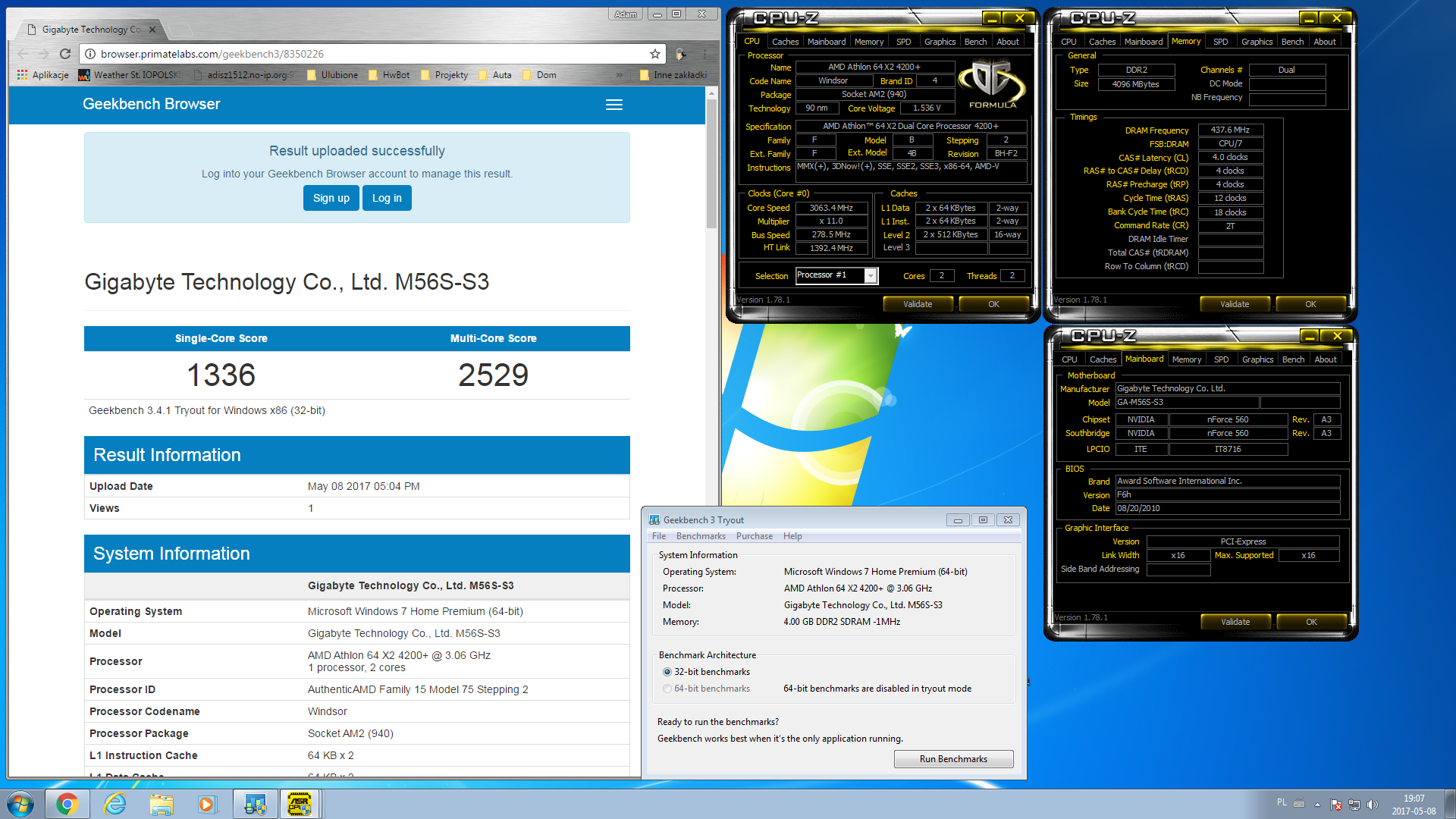Click Validate in CPU tab window
The image size is (1456, 819).
pos(918,304)
